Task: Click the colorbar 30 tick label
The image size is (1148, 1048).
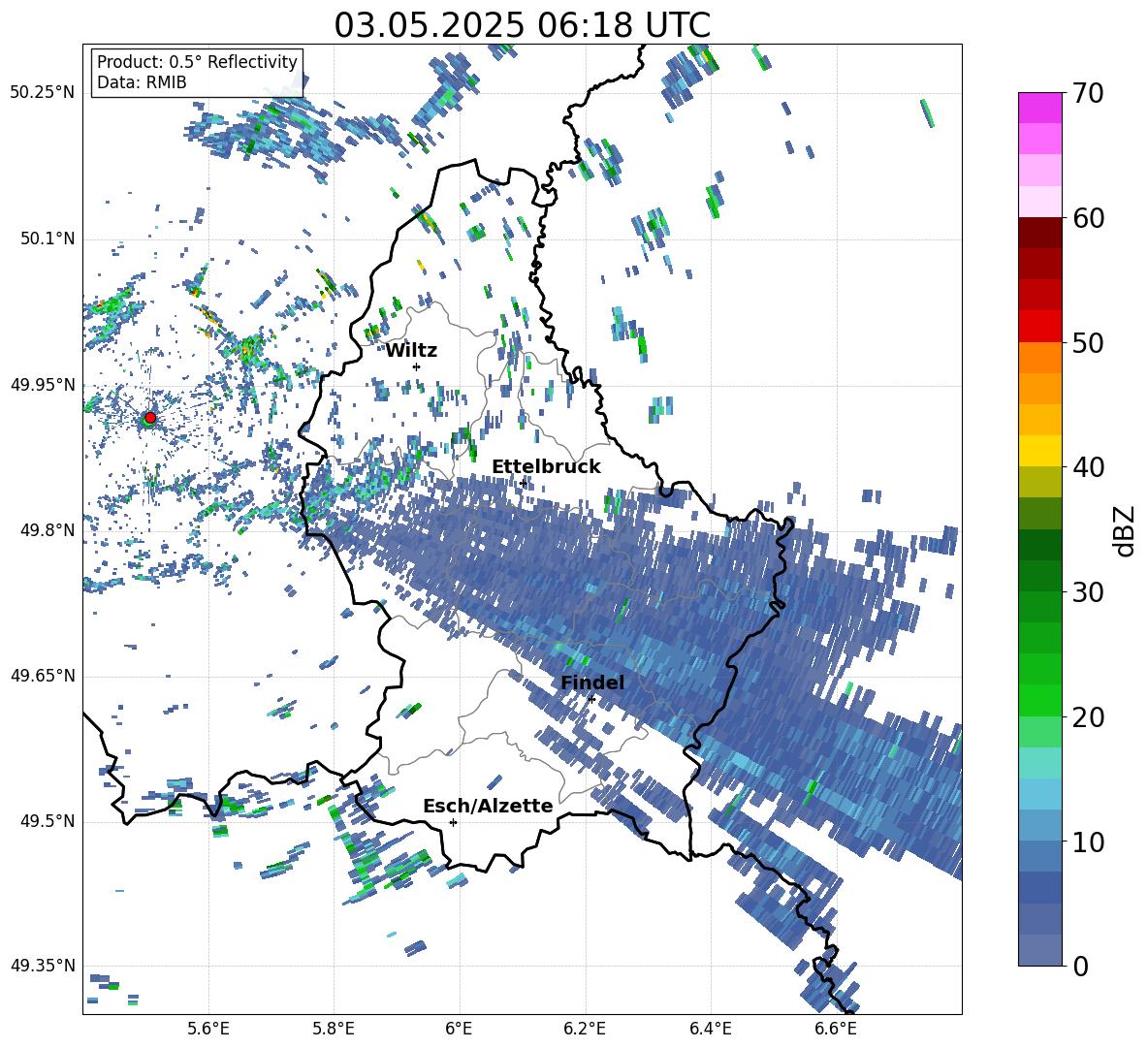Action: pyautogui.click(x=1088, y=592)
